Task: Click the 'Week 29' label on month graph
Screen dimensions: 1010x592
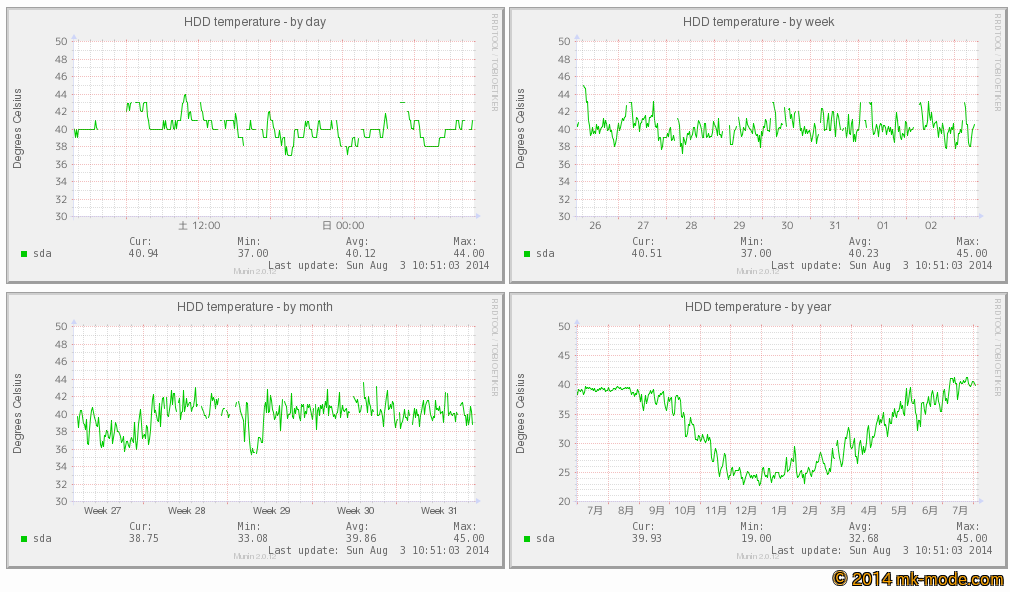Action: pyautogui.click(x=271, y=511)
